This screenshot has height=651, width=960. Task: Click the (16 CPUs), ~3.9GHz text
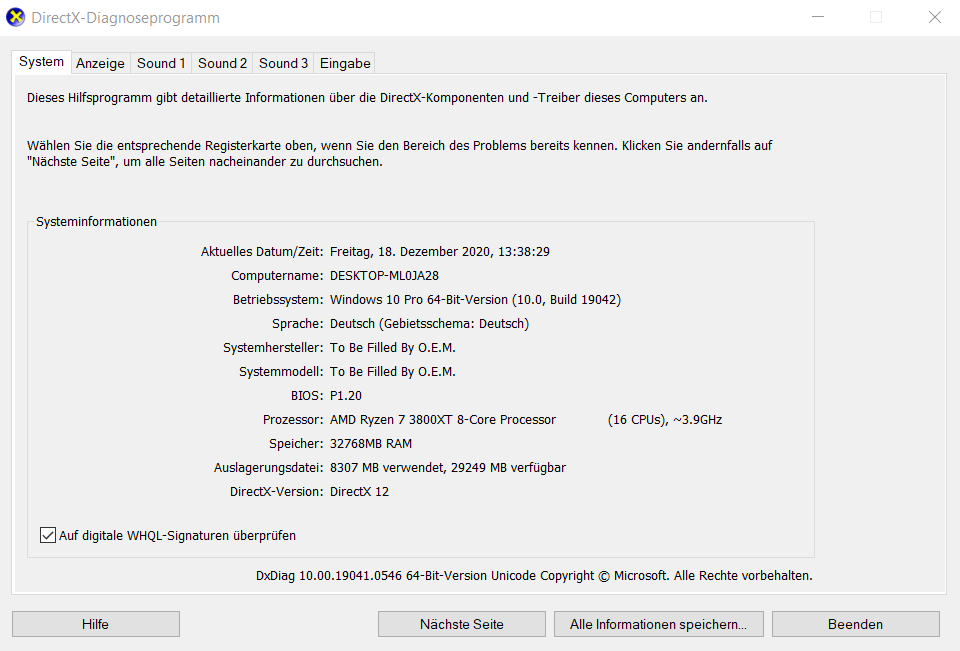pyautogui.click(x=665, y=420)
